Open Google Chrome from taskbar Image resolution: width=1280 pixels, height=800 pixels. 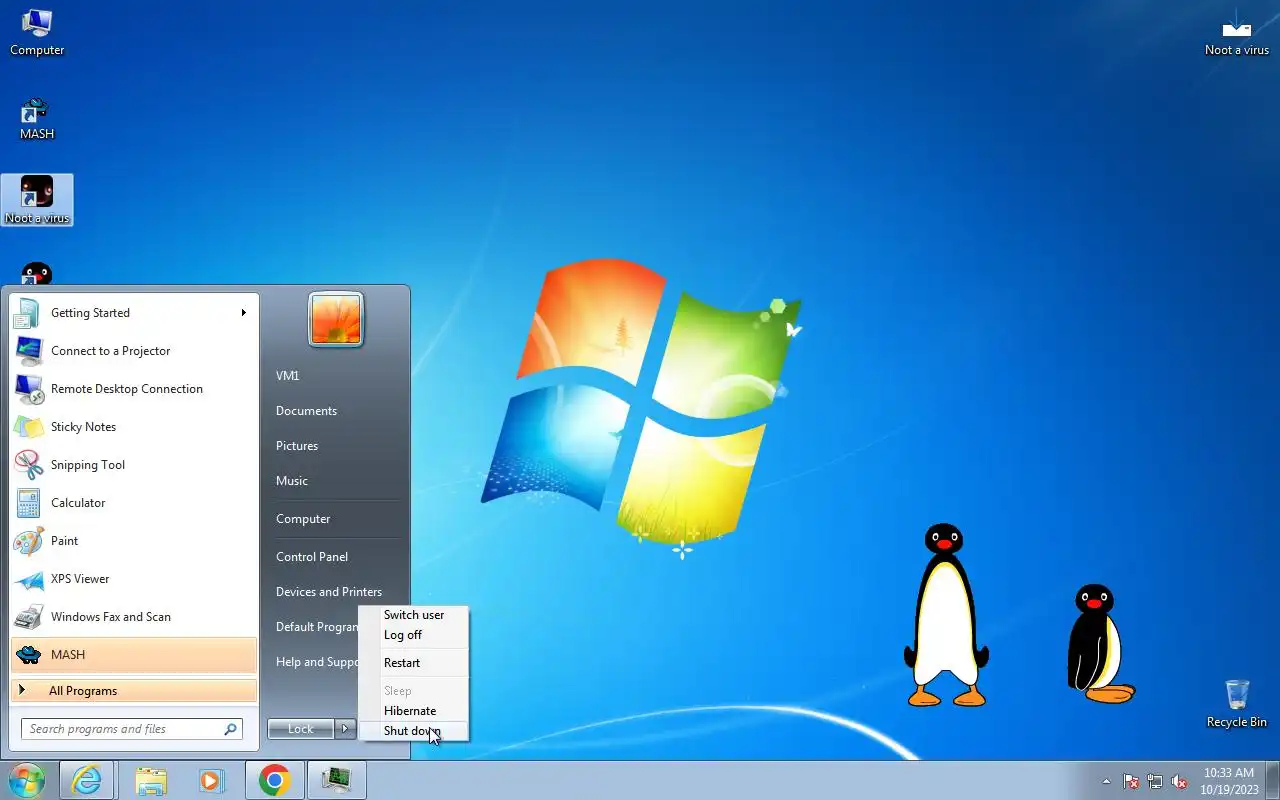point(274,780)
